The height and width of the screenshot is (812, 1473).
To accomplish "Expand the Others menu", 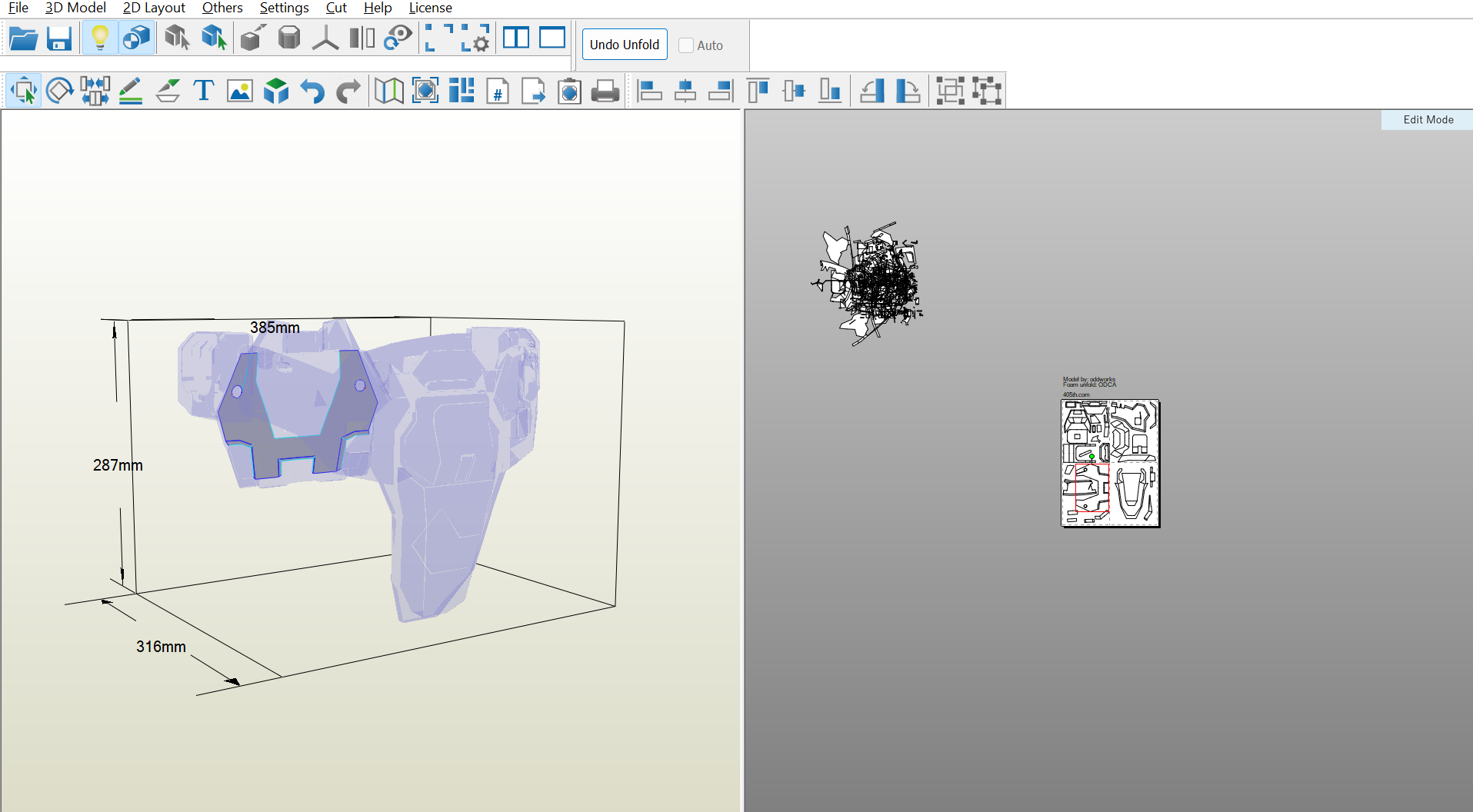I will click(222, 8).
